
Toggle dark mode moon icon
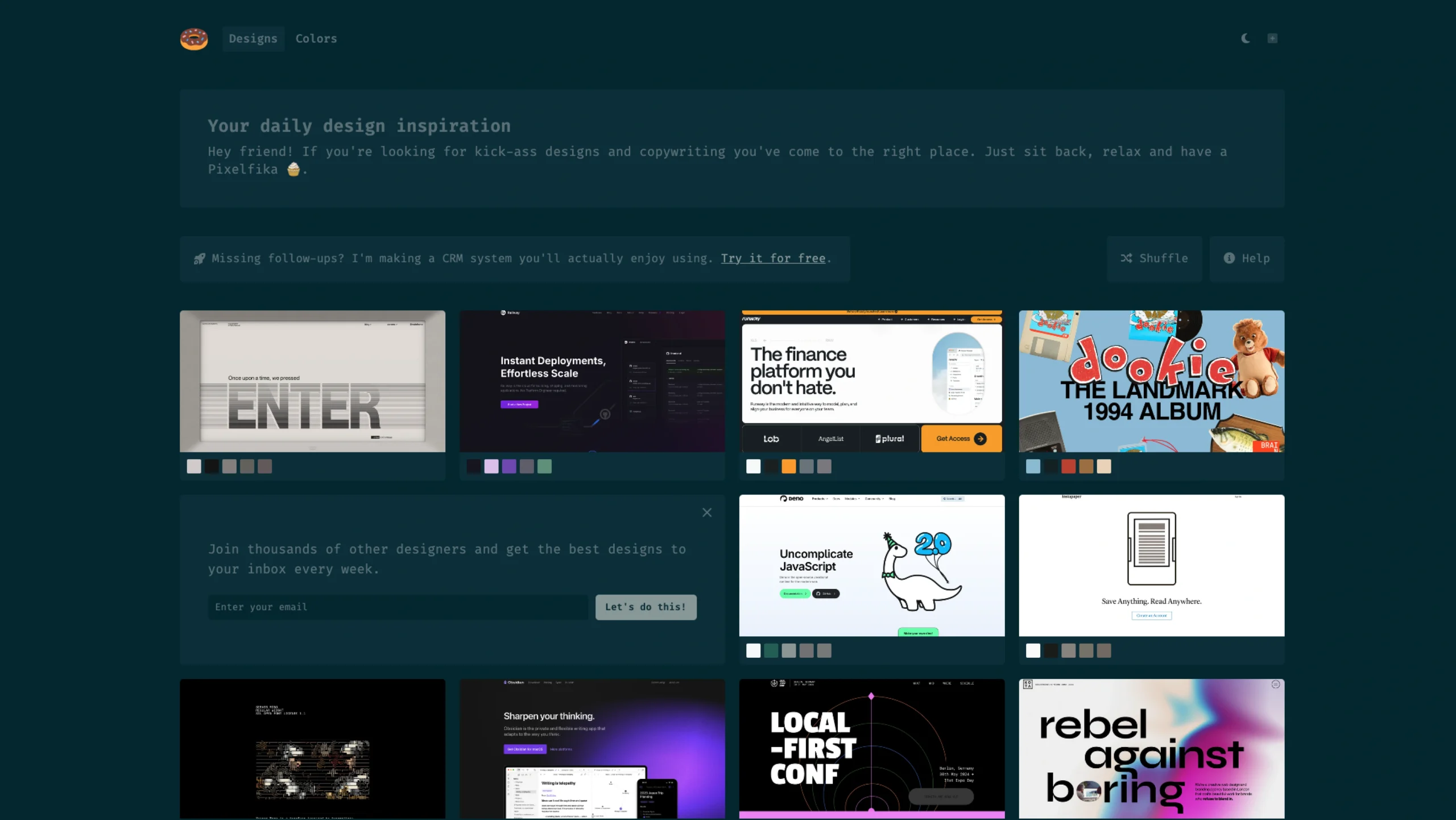[1246, 38]
